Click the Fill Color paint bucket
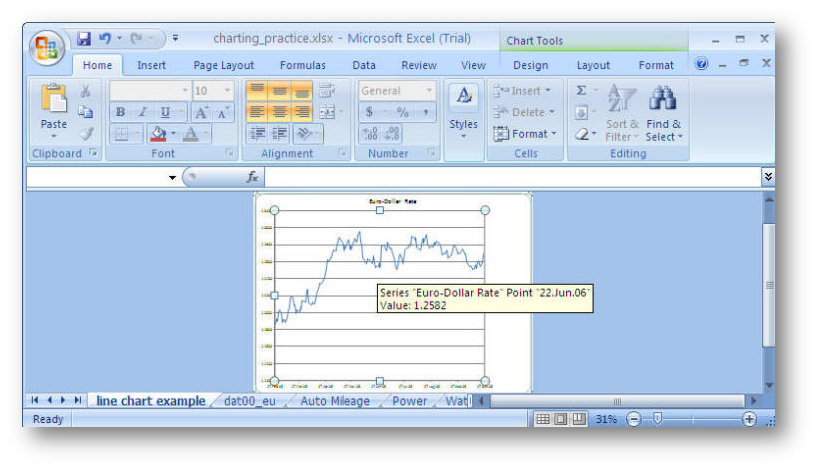Viewport: 817px width, 469px height. [157, 133]
